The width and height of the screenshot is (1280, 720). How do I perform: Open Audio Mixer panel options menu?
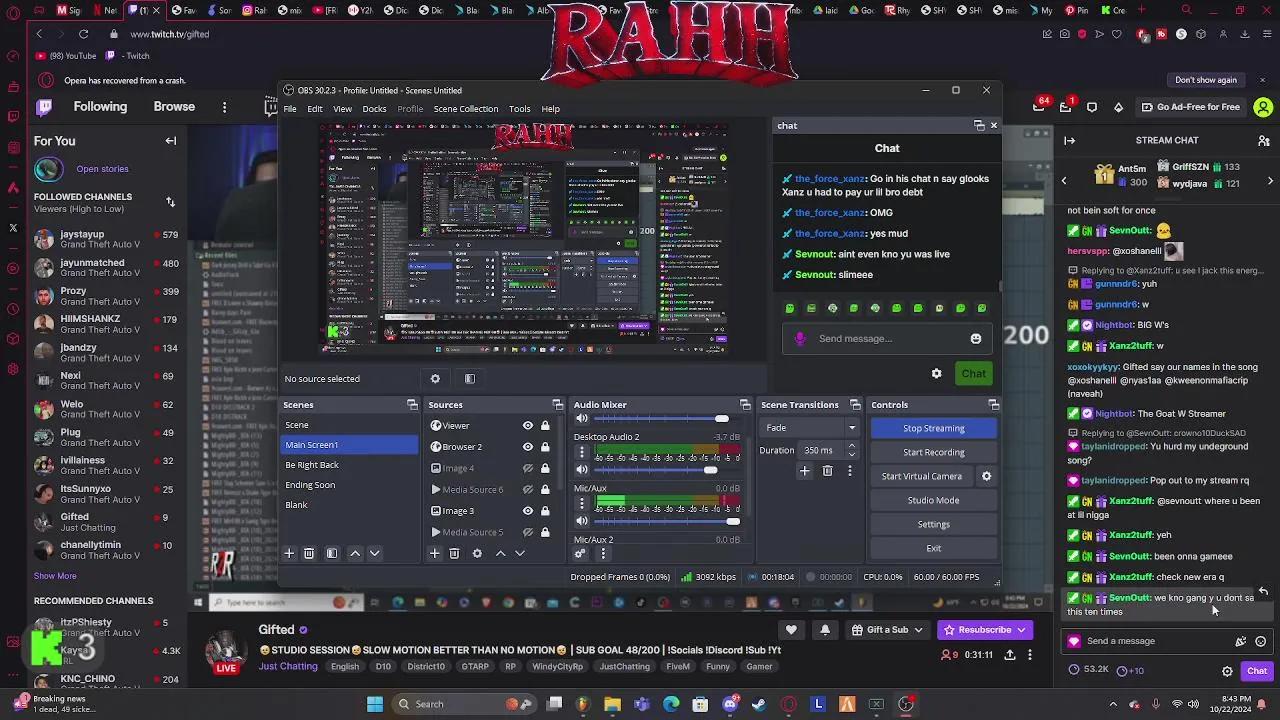click(x=602, y=553)
